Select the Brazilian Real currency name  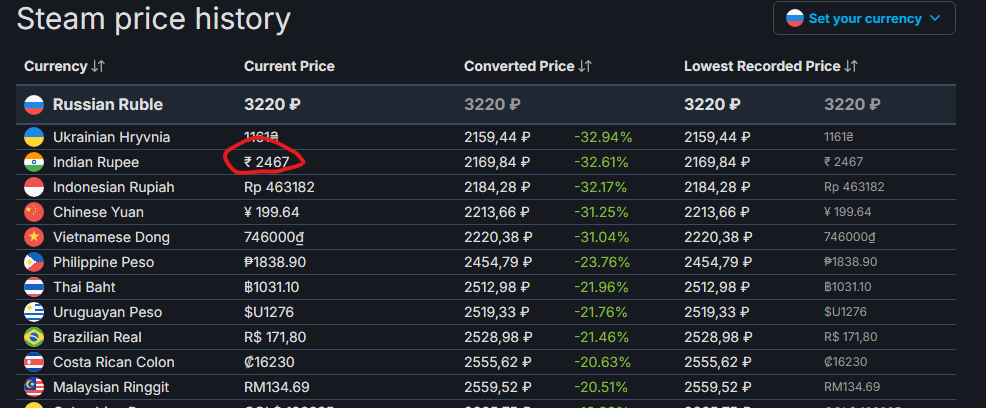tap(96, 337)
